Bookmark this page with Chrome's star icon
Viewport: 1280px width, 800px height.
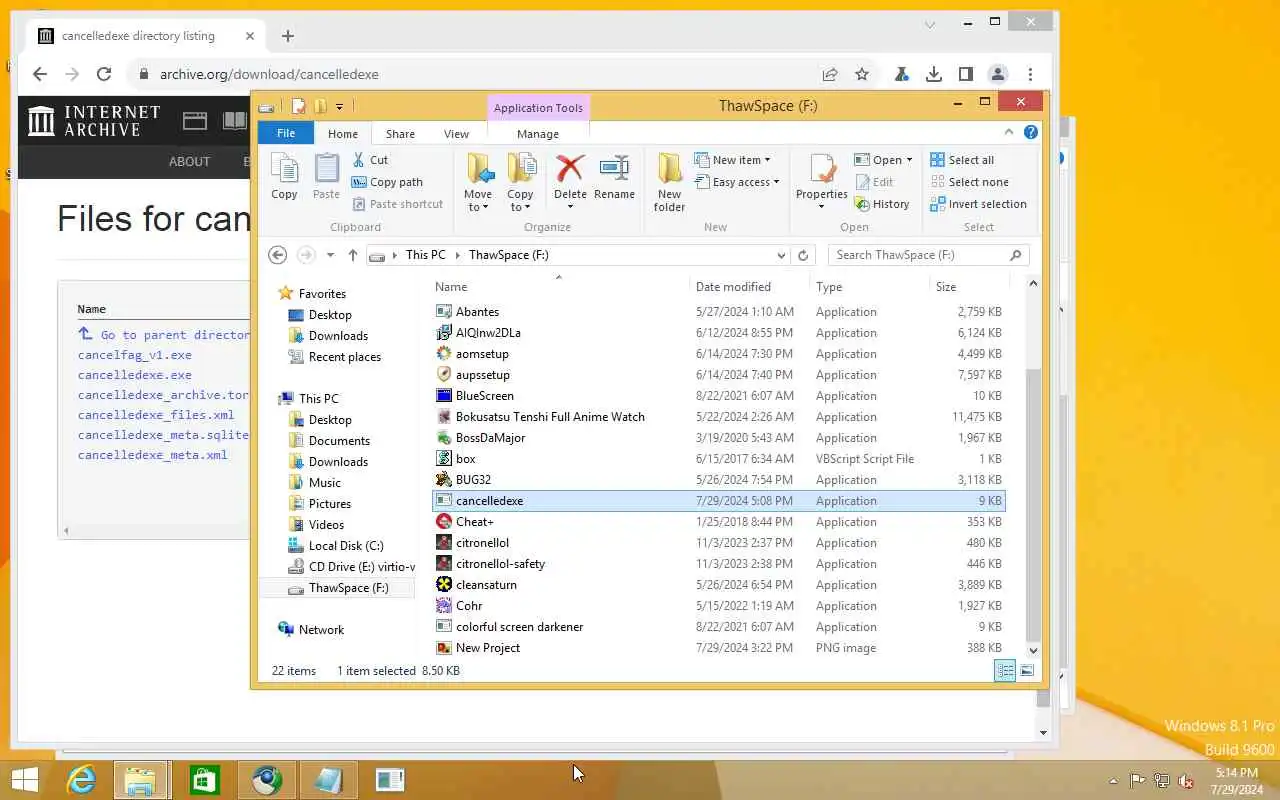862,74
